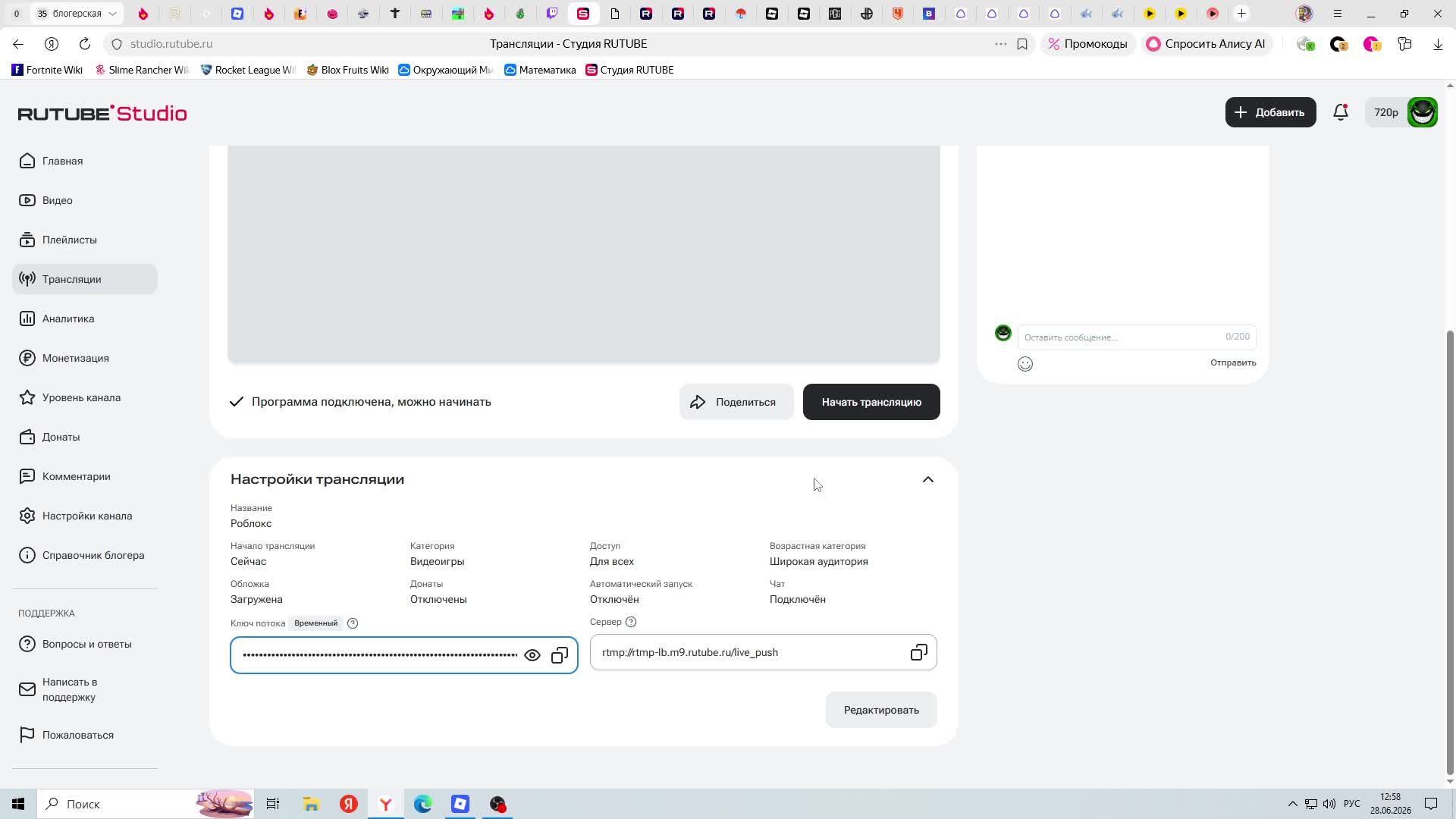Open the channel avatar menu
Viewport: 1456px width, 819px height.
1422,112
